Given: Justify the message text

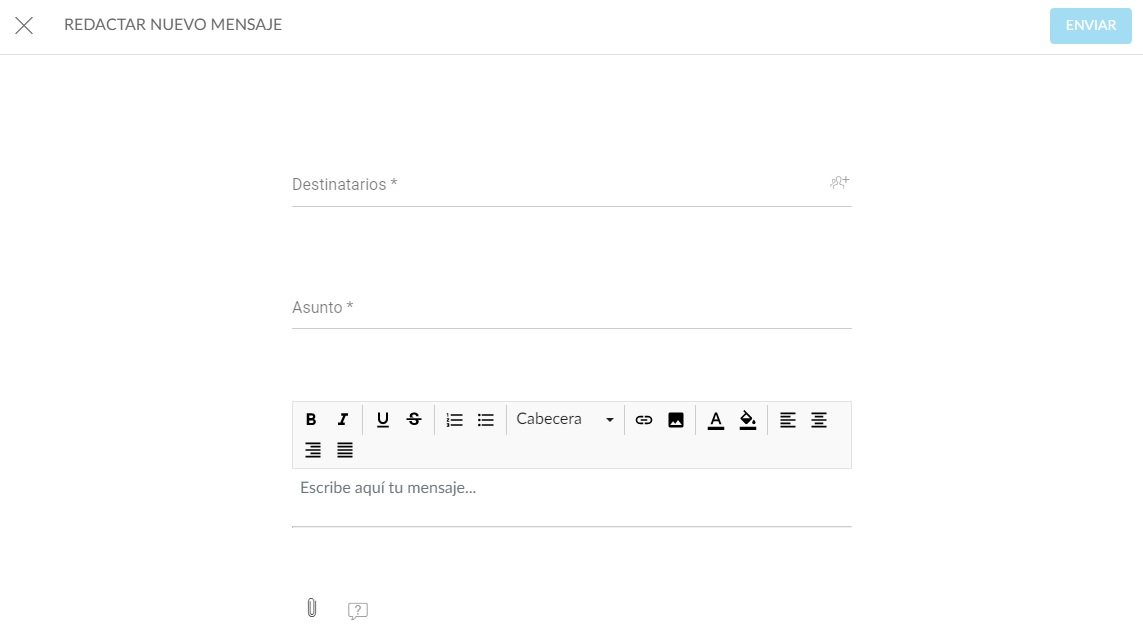Looking at the screenshot, I should click(x=345, y=450).
